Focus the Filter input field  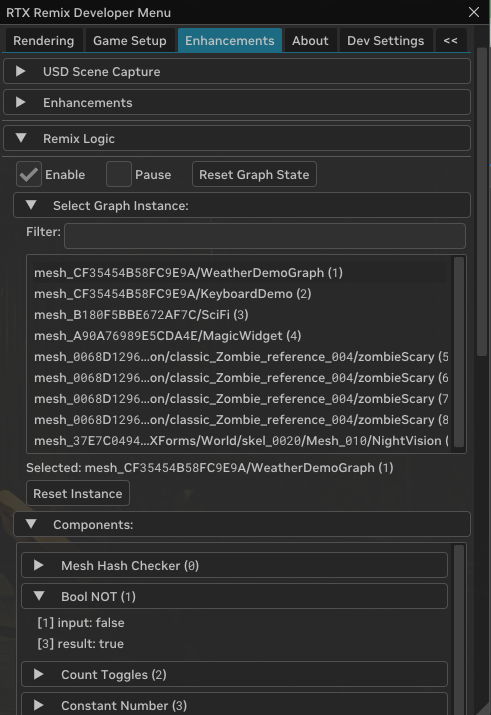(265, 236)
